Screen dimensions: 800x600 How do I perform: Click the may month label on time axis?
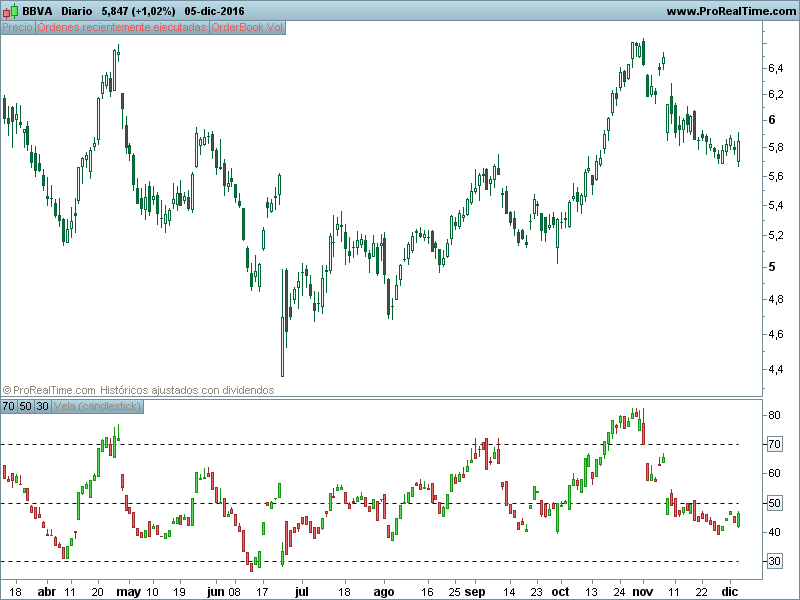point(129,592)
